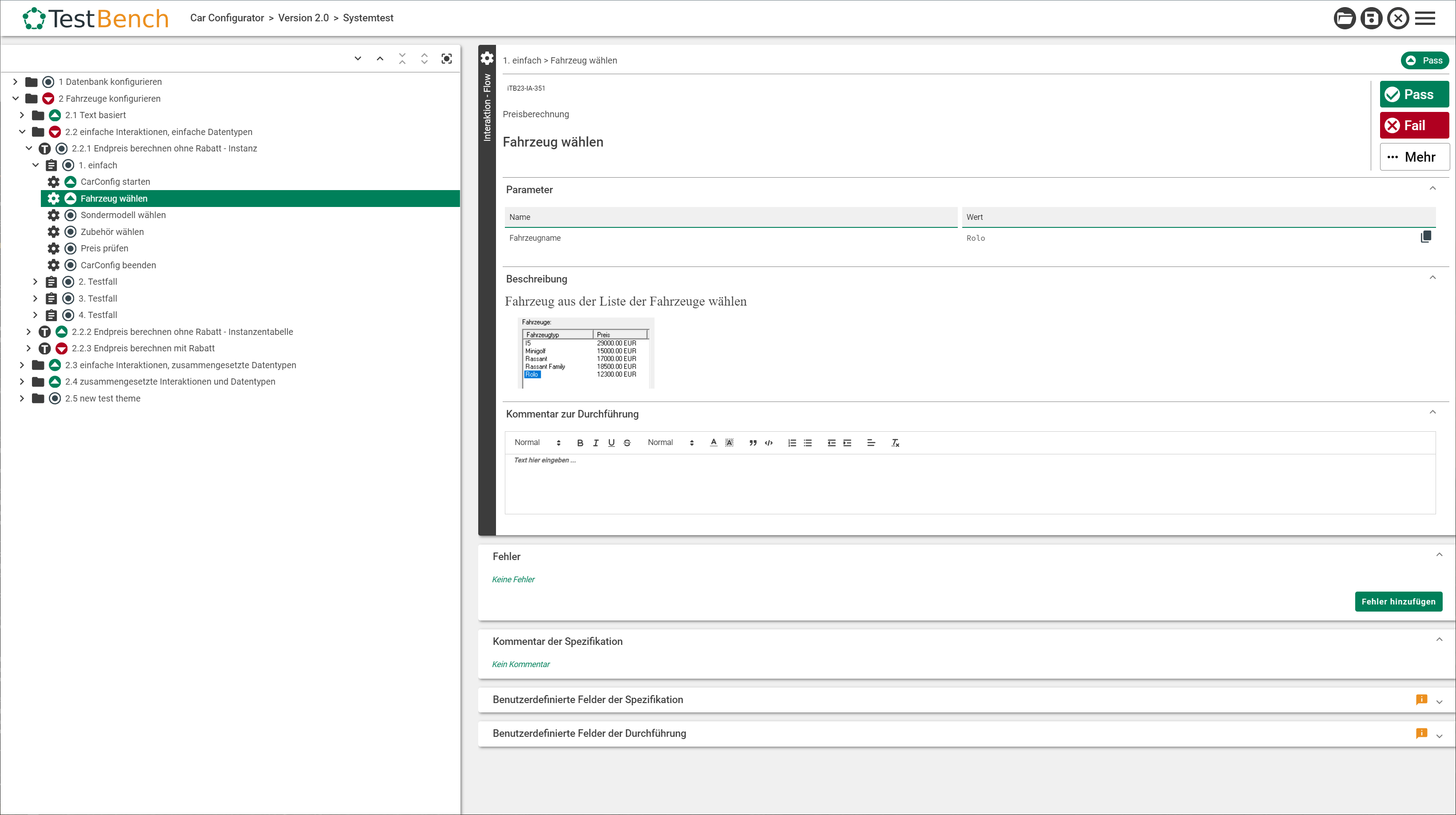Image resolution: width=1456 pixels, height=815 pixels.
Task: Click the save icon in the top bar
Action: coord(1371,17)
